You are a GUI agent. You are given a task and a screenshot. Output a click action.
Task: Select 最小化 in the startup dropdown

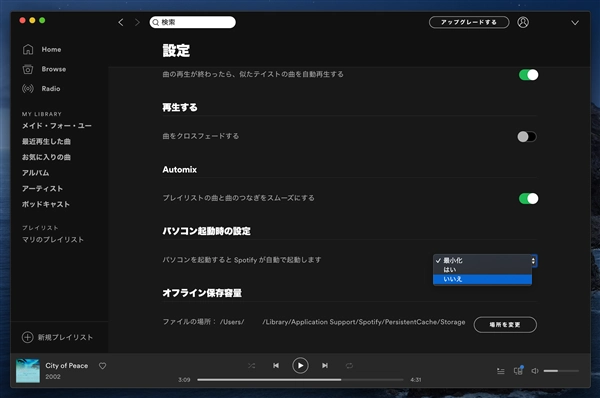coord(482,260)
